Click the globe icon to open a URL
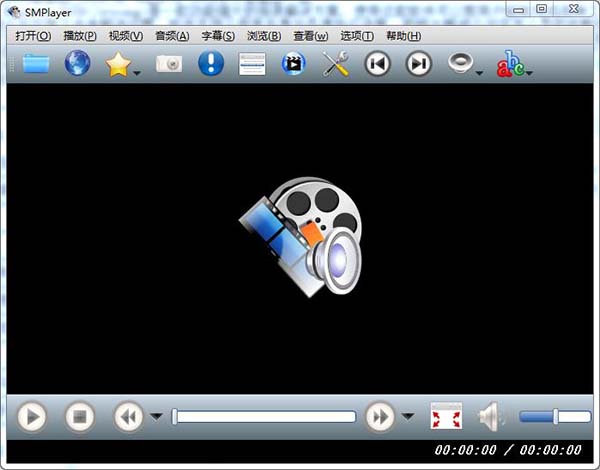This screenshot has width=600, height=470. pos(77,63)
